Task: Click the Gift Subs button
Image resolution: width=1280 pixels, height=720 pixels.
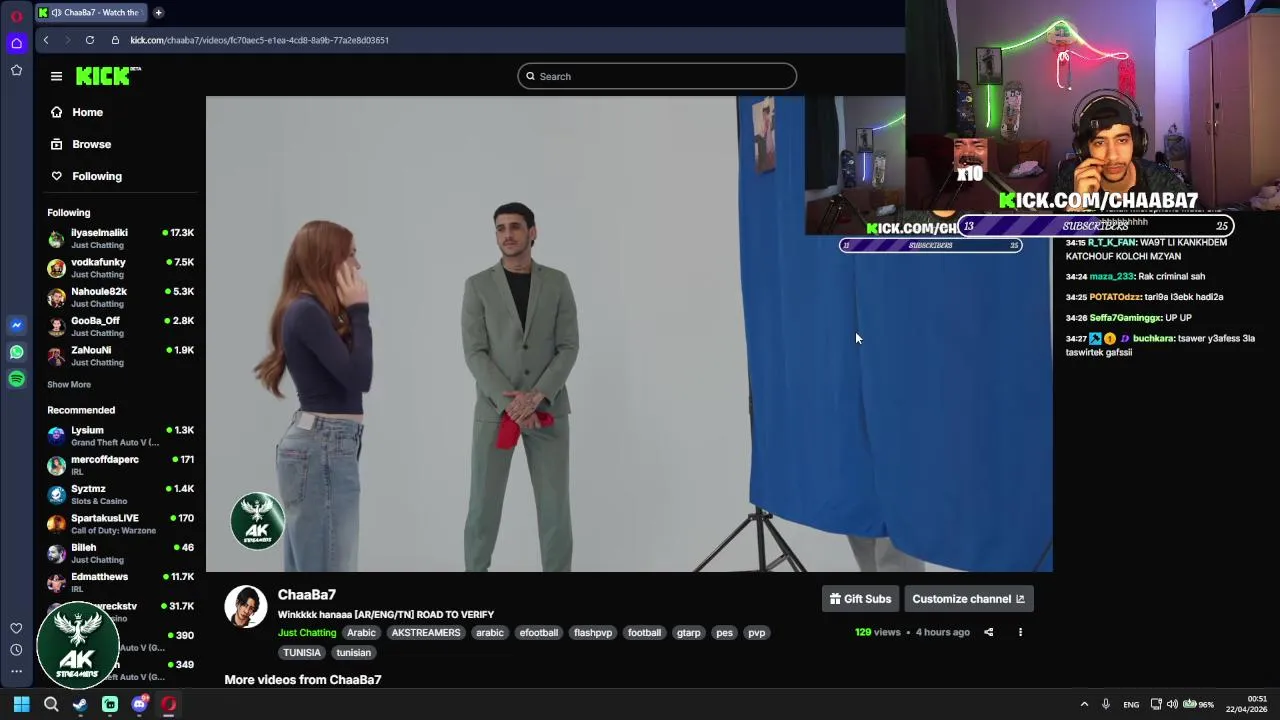Action: point(860,599)
